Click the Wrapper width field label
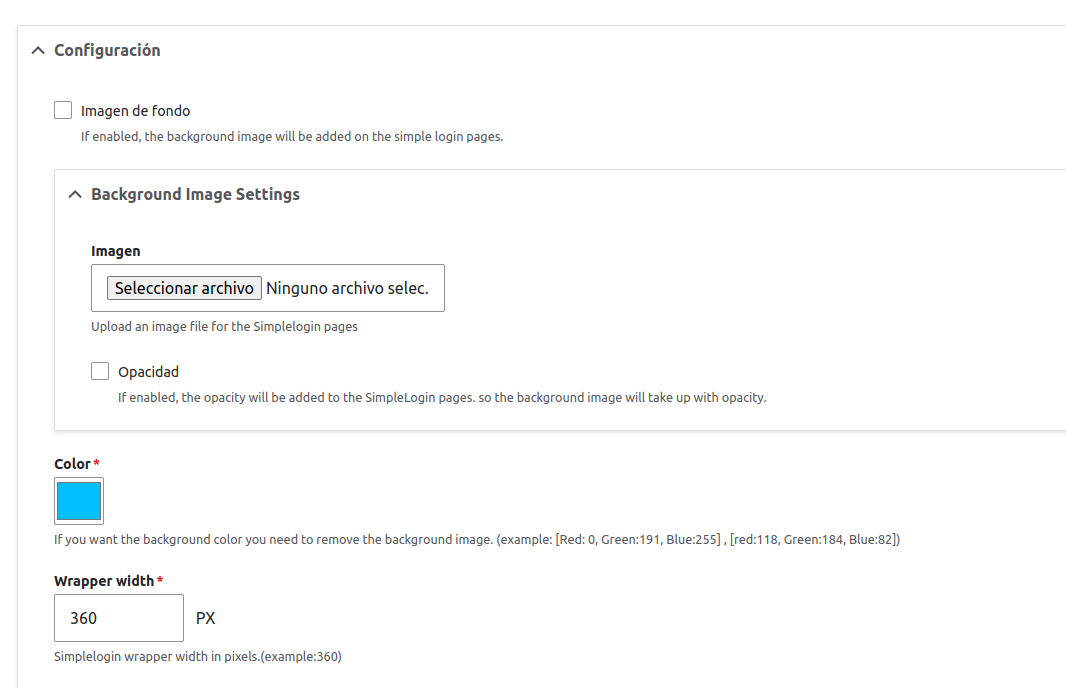 tap(104, 581)
